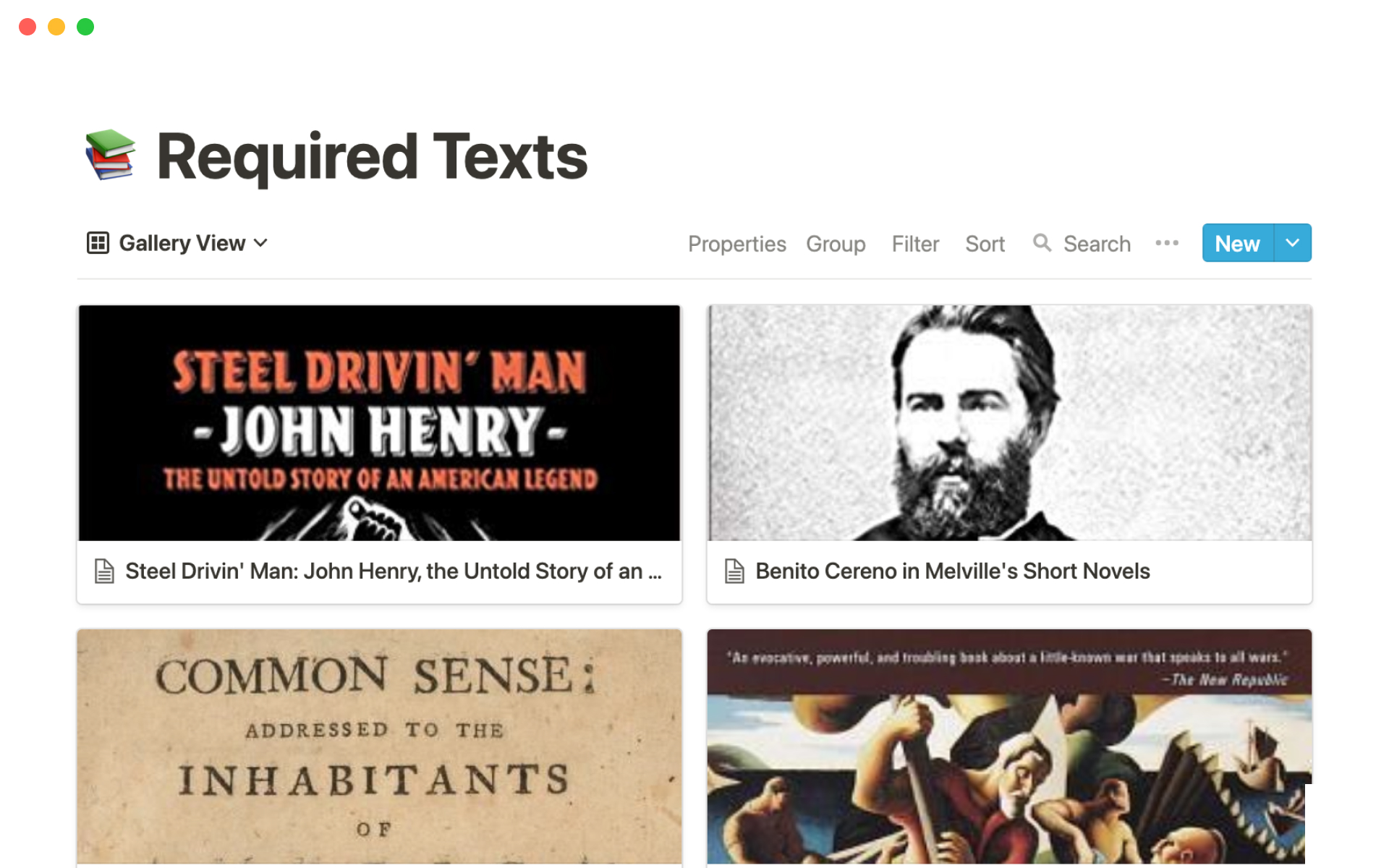Open the Properties menu
The width and height of the screenshot is (1389, 868).
tap(736, 244)
